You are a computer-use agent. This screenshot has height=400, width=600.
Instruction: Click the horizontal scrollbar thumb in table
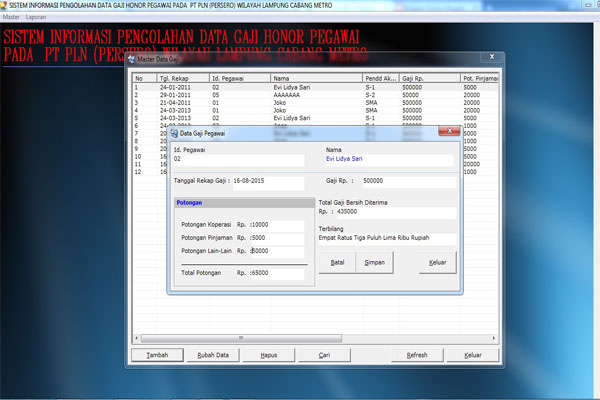[241, 338]
